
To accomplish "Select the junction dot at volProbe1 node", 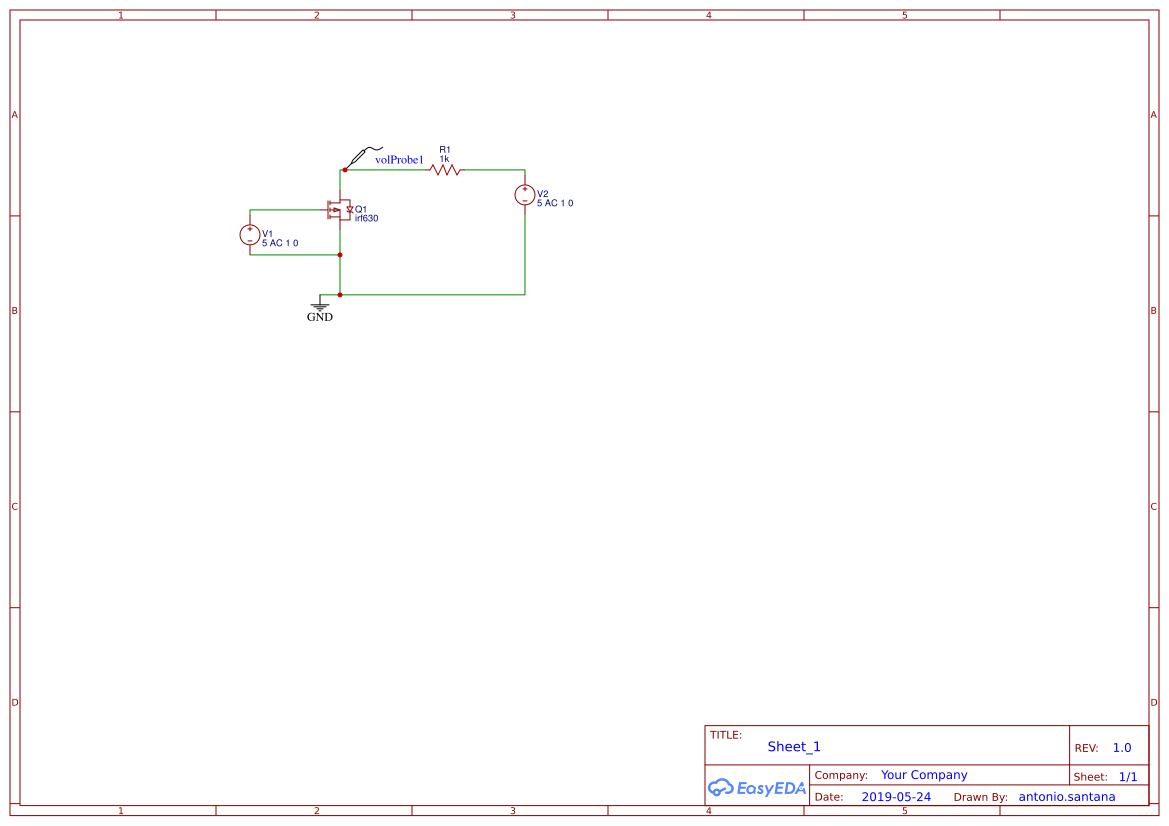I will pyautogui.click(x=344, y=169).
